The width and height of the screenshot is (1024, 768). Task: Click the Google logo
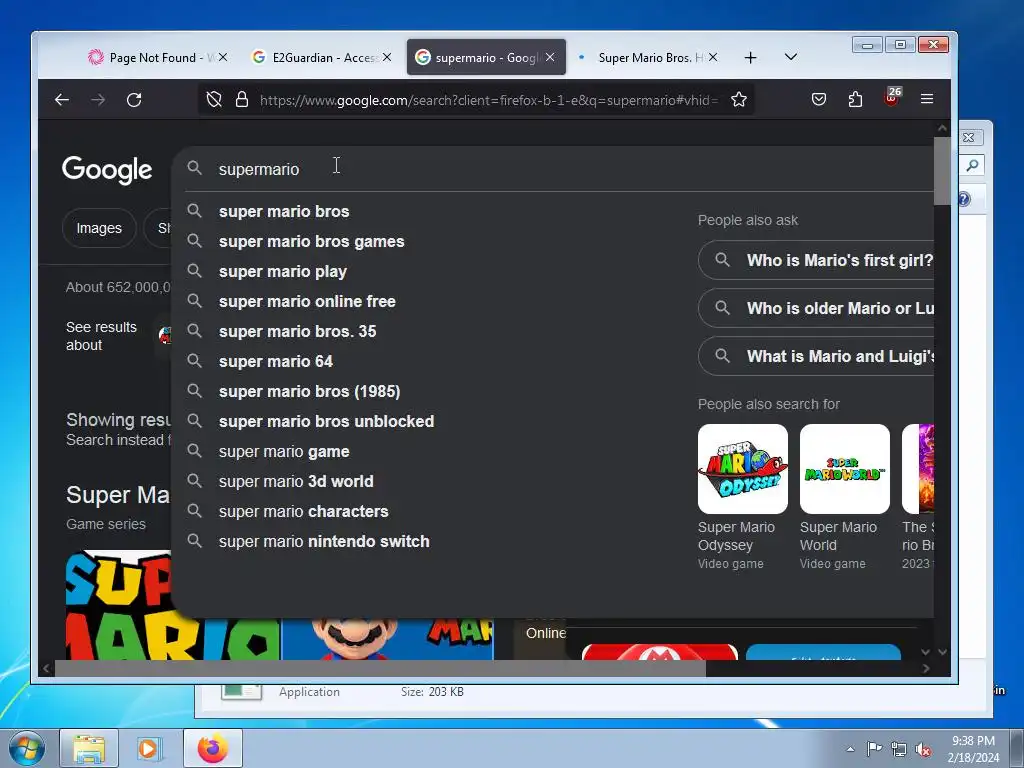click(x=107, y=170)
